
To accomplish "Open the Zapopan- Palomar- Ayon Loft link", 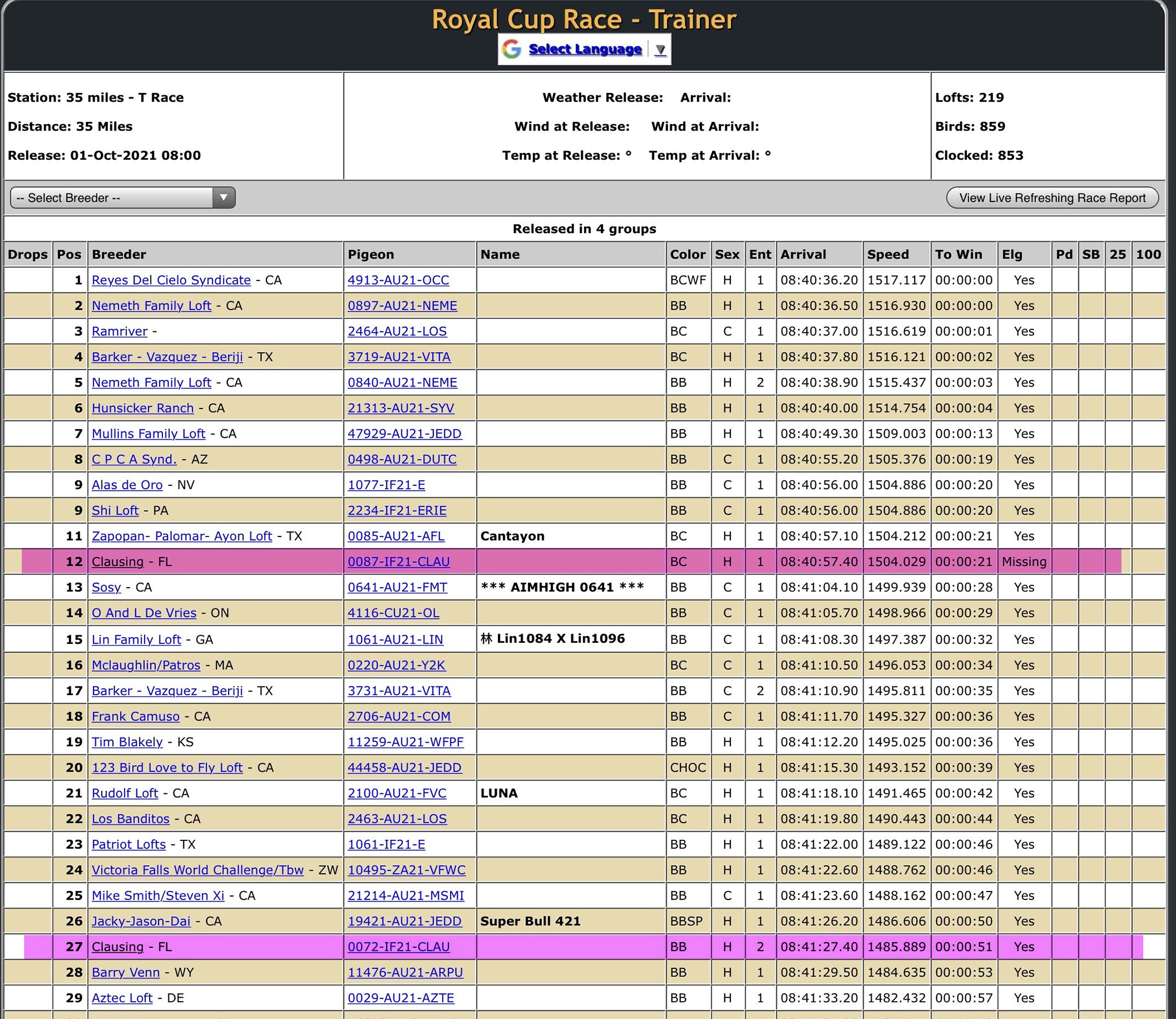I will coord(181,536).
